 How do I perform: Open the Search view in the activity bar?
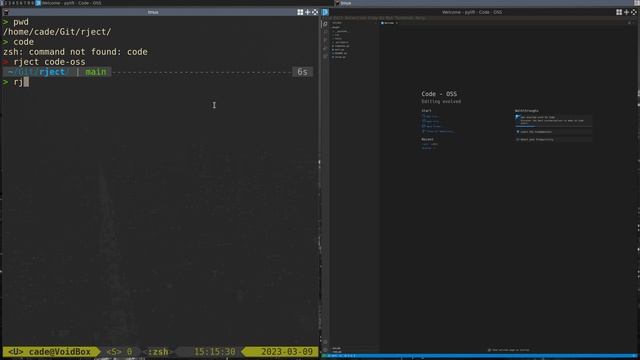point(325,31)
